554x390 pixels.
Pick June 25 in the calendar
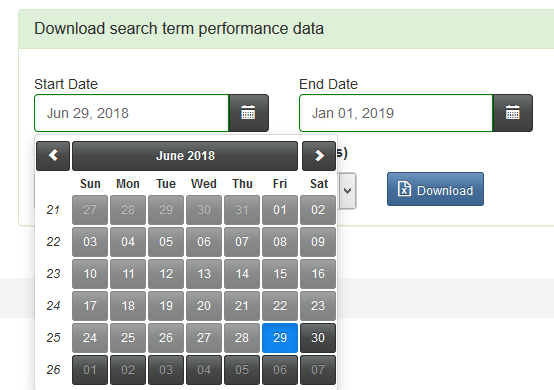[x=128, y=338]
